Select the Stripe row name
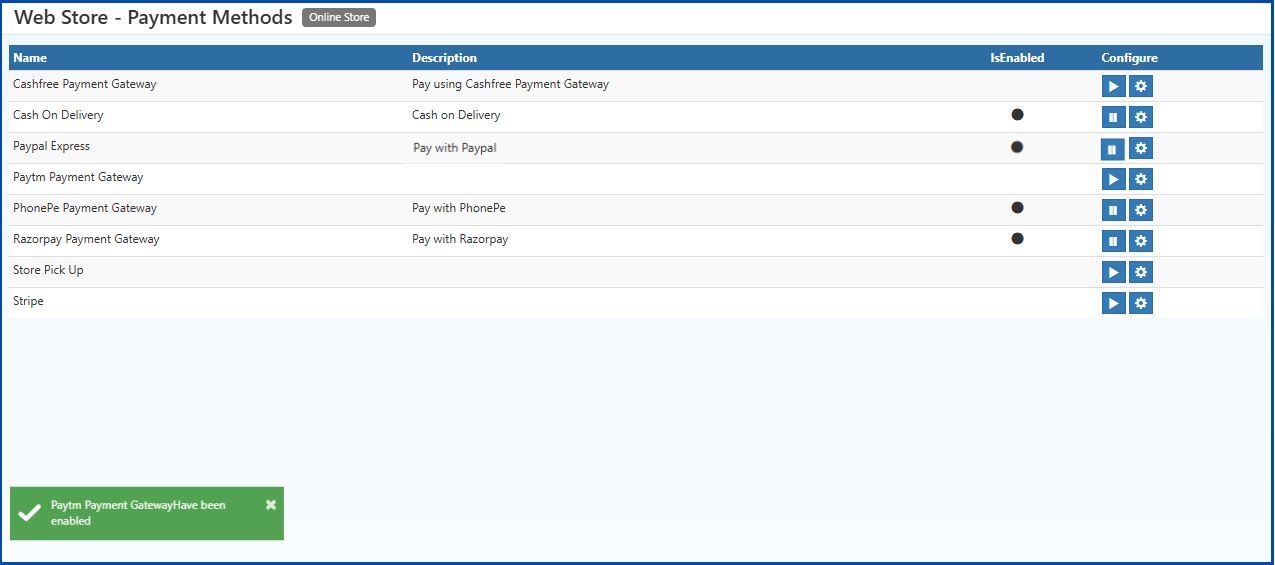The image size is (1275, 565). (28, 301)
